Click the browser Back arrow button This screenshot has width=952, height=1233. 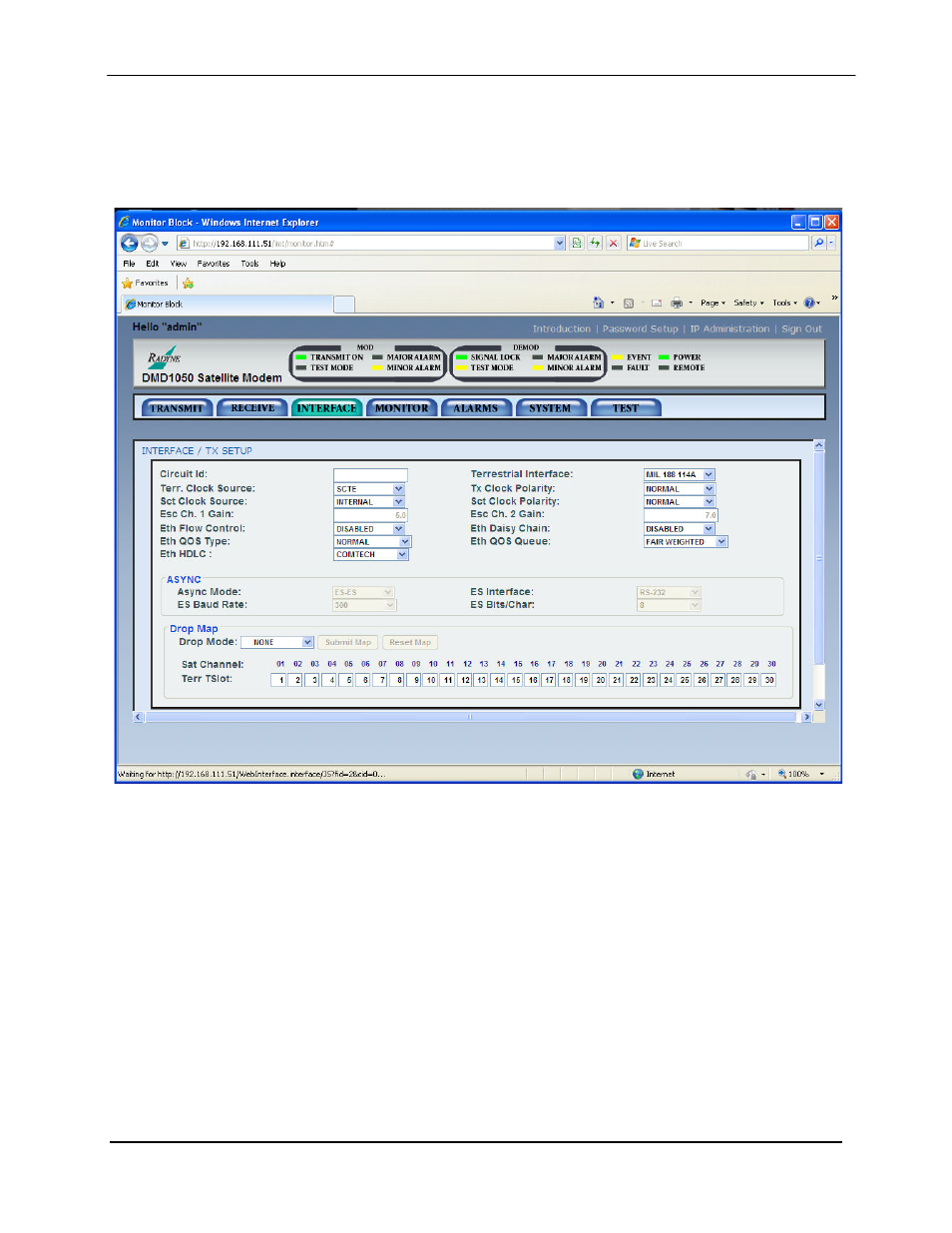(129, 243)
